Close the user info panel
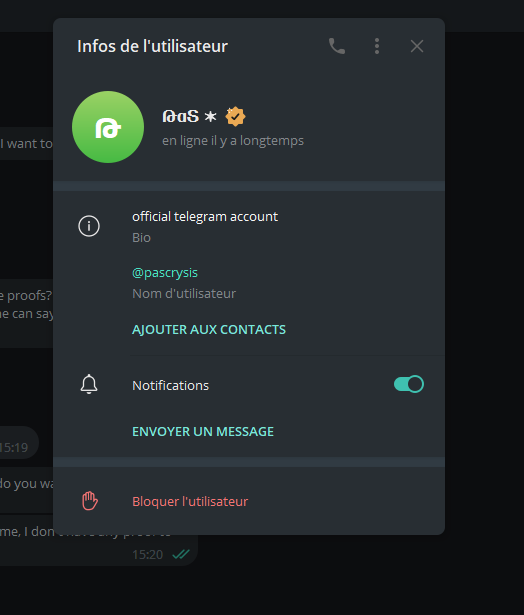This screenshot has height=615, width=524. (417, 46)
